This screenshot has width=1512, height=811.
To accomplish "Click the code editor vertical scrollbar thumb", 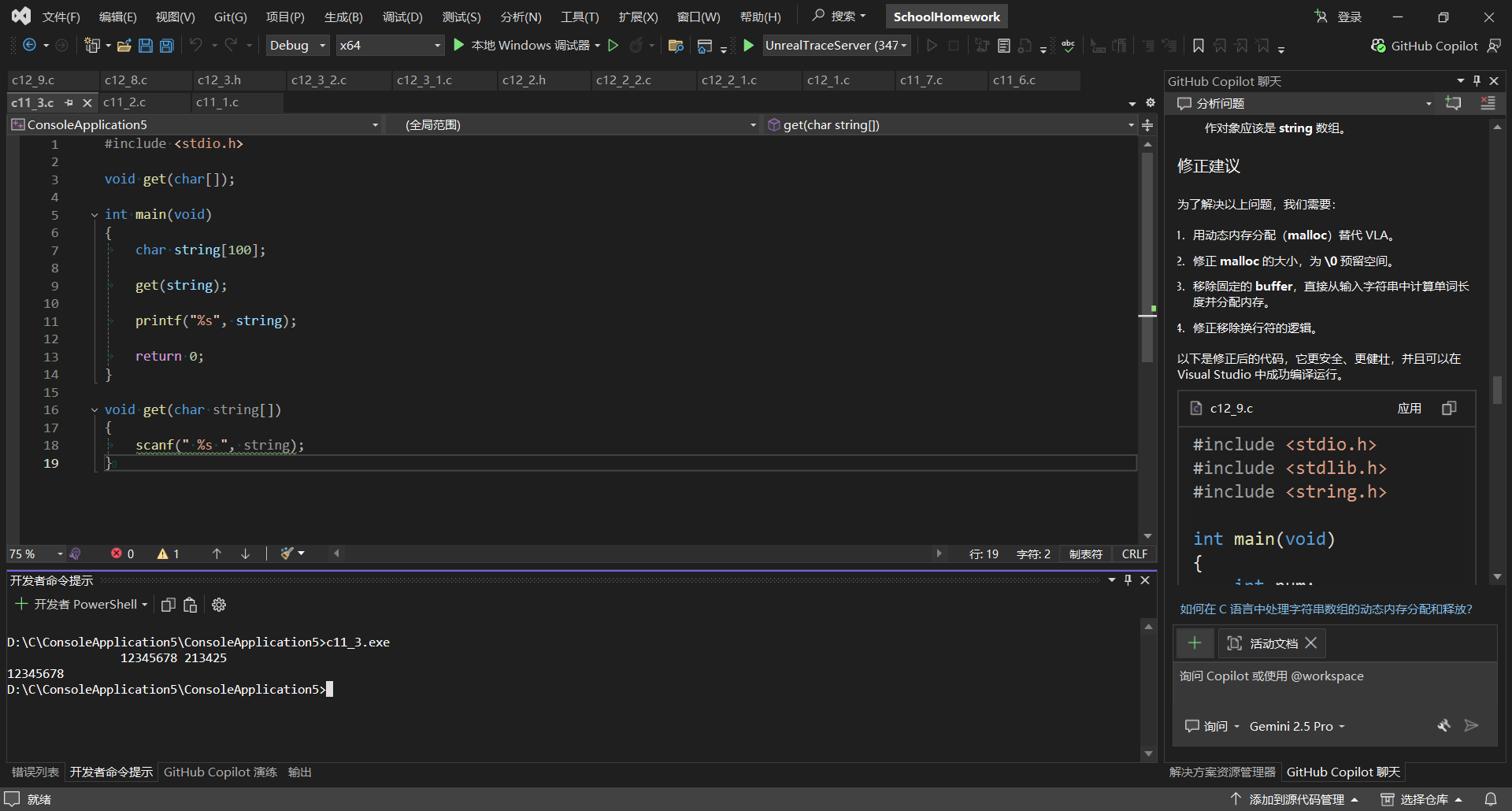I will click(1147, 257).
